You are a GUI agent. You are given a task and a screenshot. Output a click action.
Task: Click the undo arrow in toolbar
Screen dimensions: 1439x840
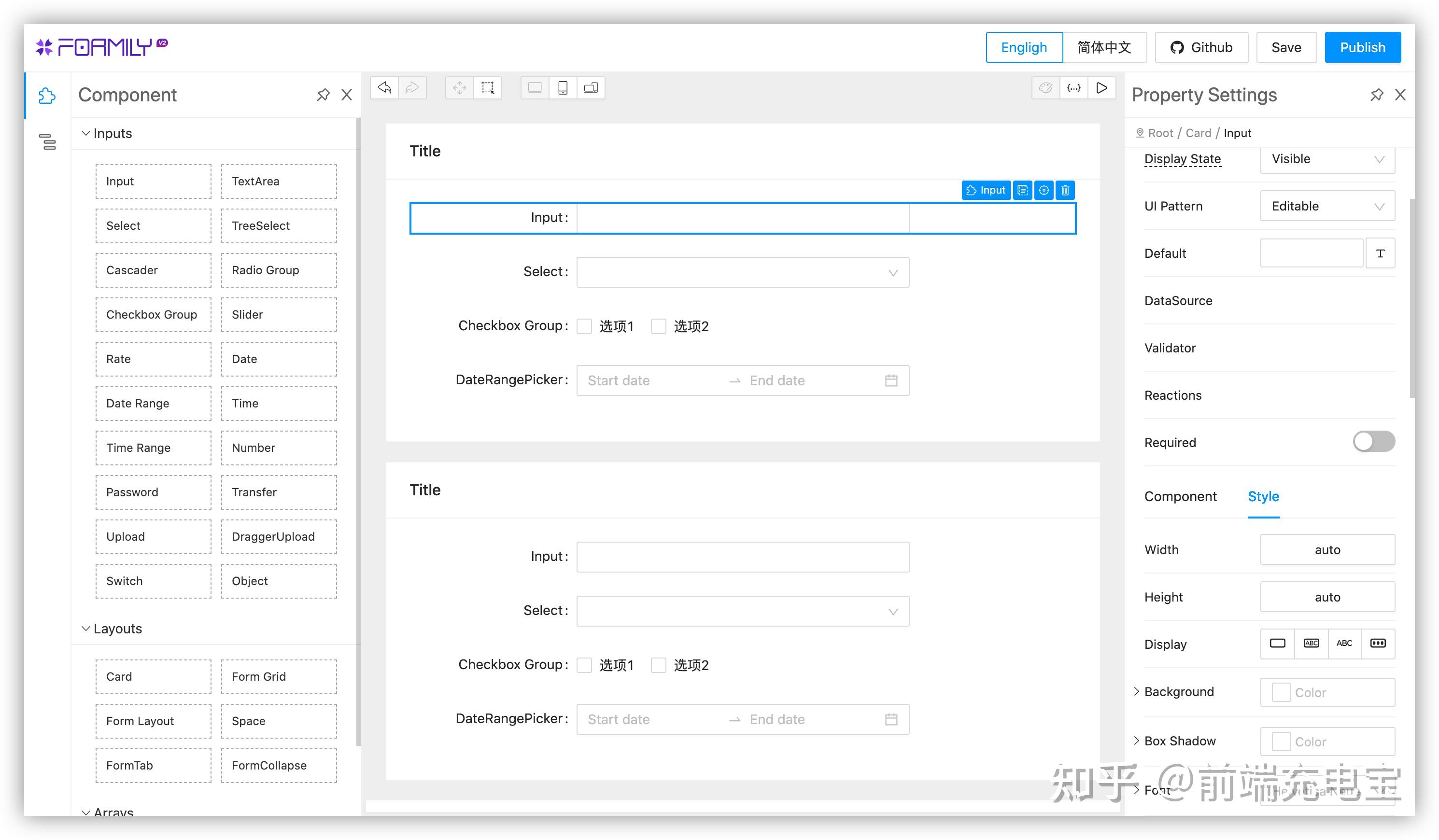point(384,88)
